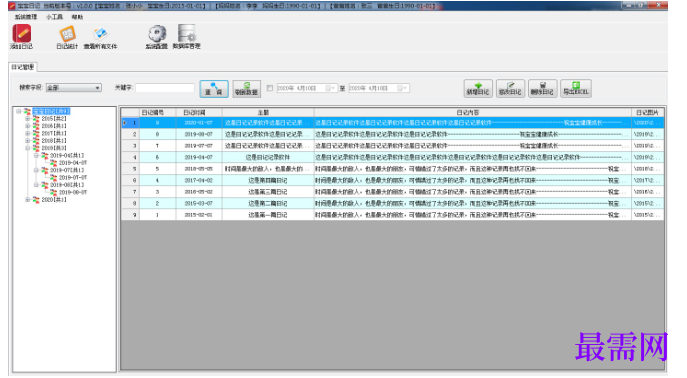This screenshot has width=687, height=378.
Task: Expand the 2017 year tree node
Action: [27, 134]
